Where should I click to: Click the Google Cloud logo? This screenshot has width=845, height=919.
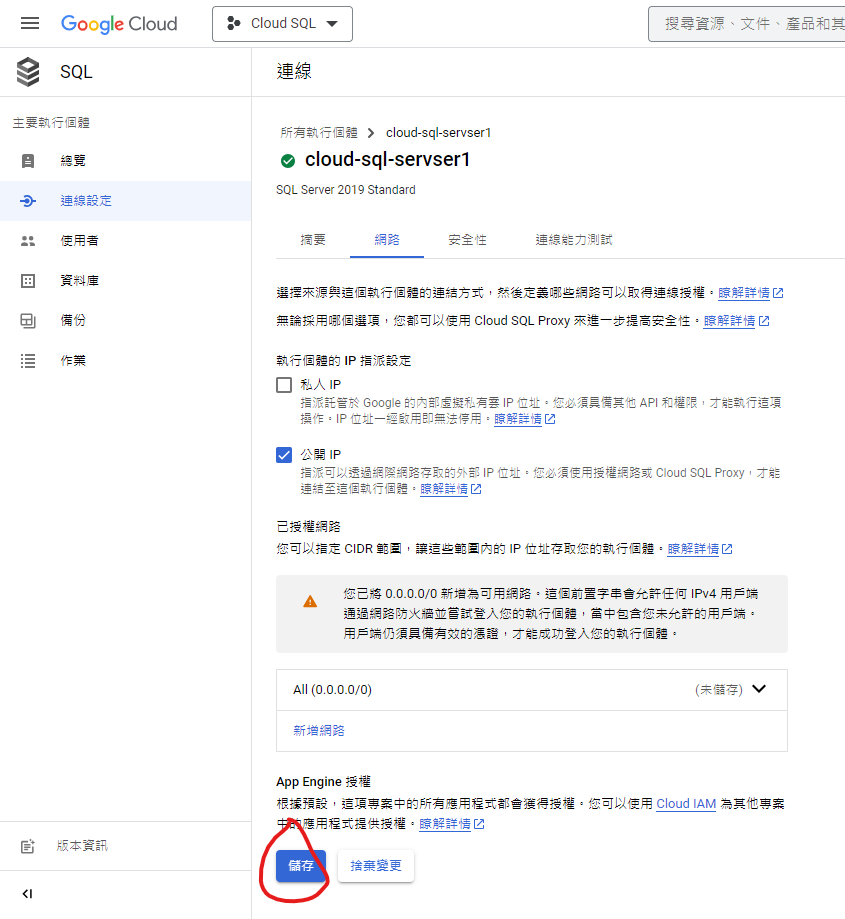(119, 24)
